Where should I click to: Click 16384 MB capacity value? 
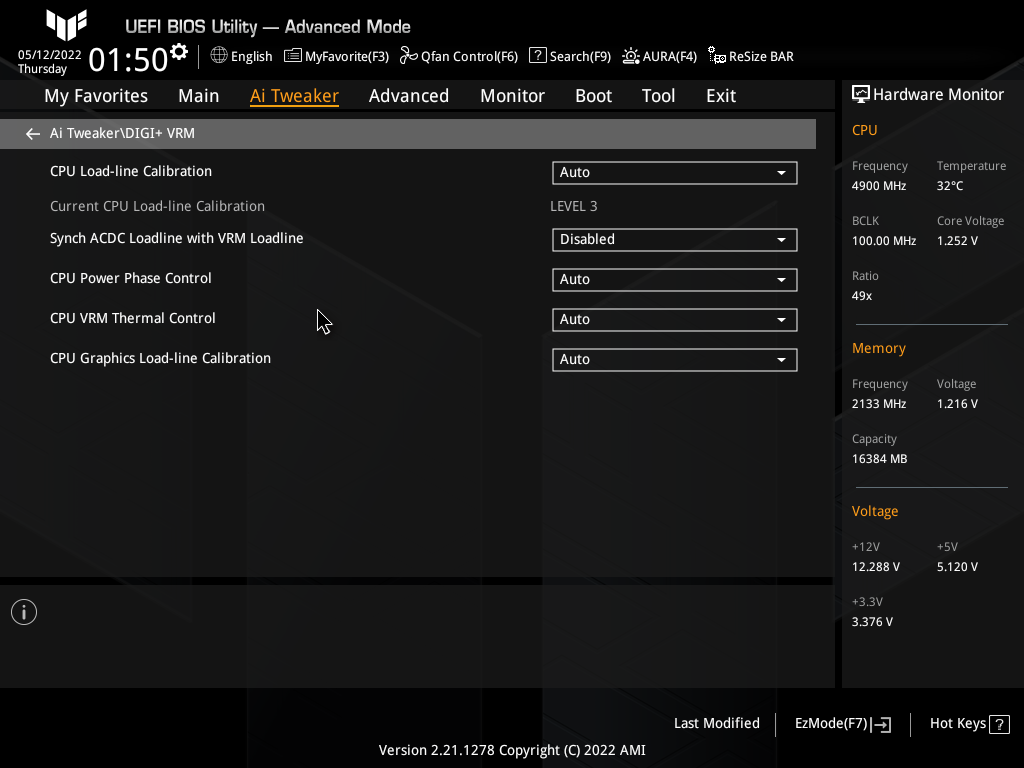(x=879, y=459)
